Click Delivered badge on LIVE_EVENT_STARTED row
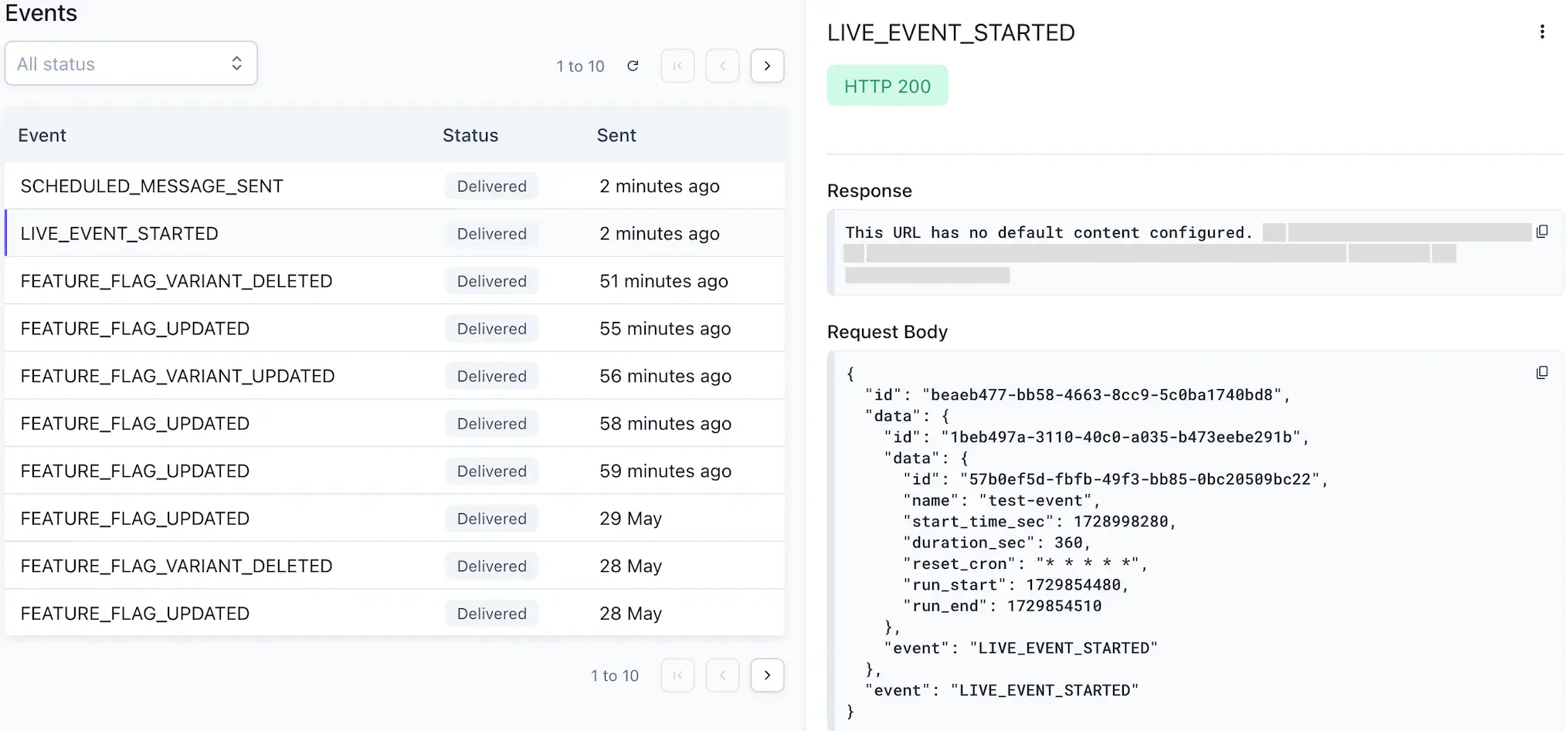The image size is (1568, 731). click(x=492, y=233)
